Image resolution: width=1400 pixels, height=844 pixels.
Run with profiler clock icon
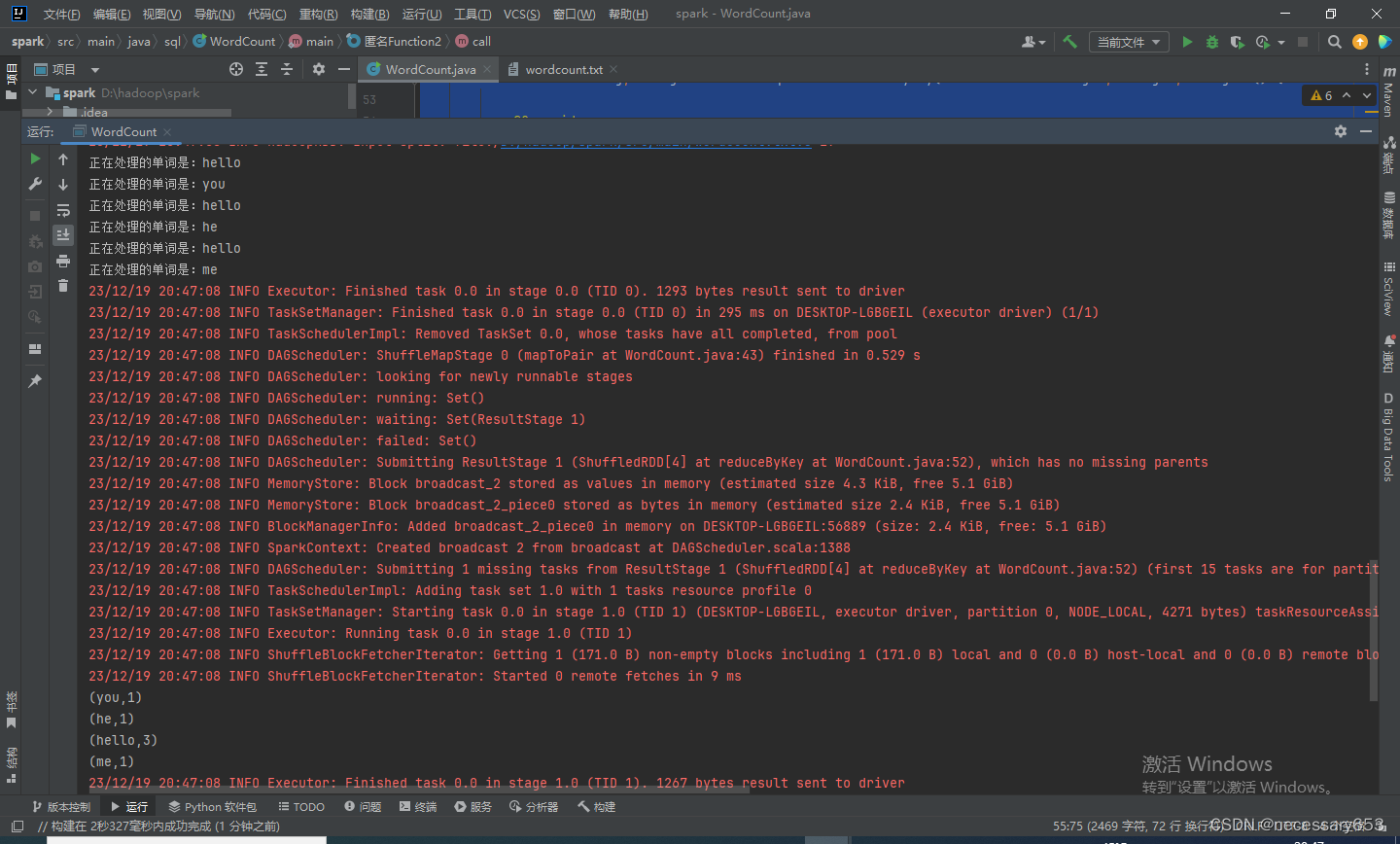click(x=1262, y=42)
